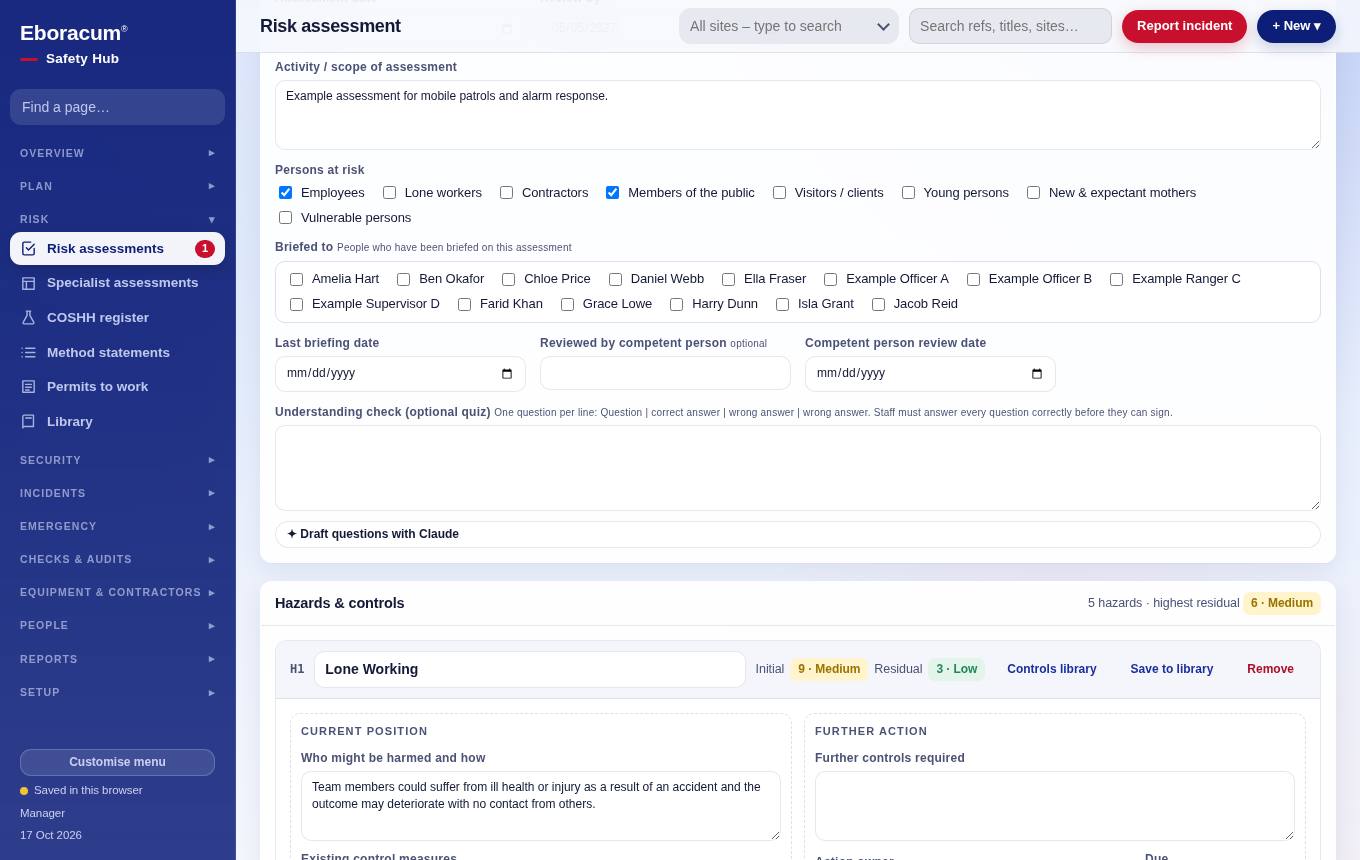Click the Lone Working hazard title field
This screenshot has width=1360, height=860.
tap(530, 669)
